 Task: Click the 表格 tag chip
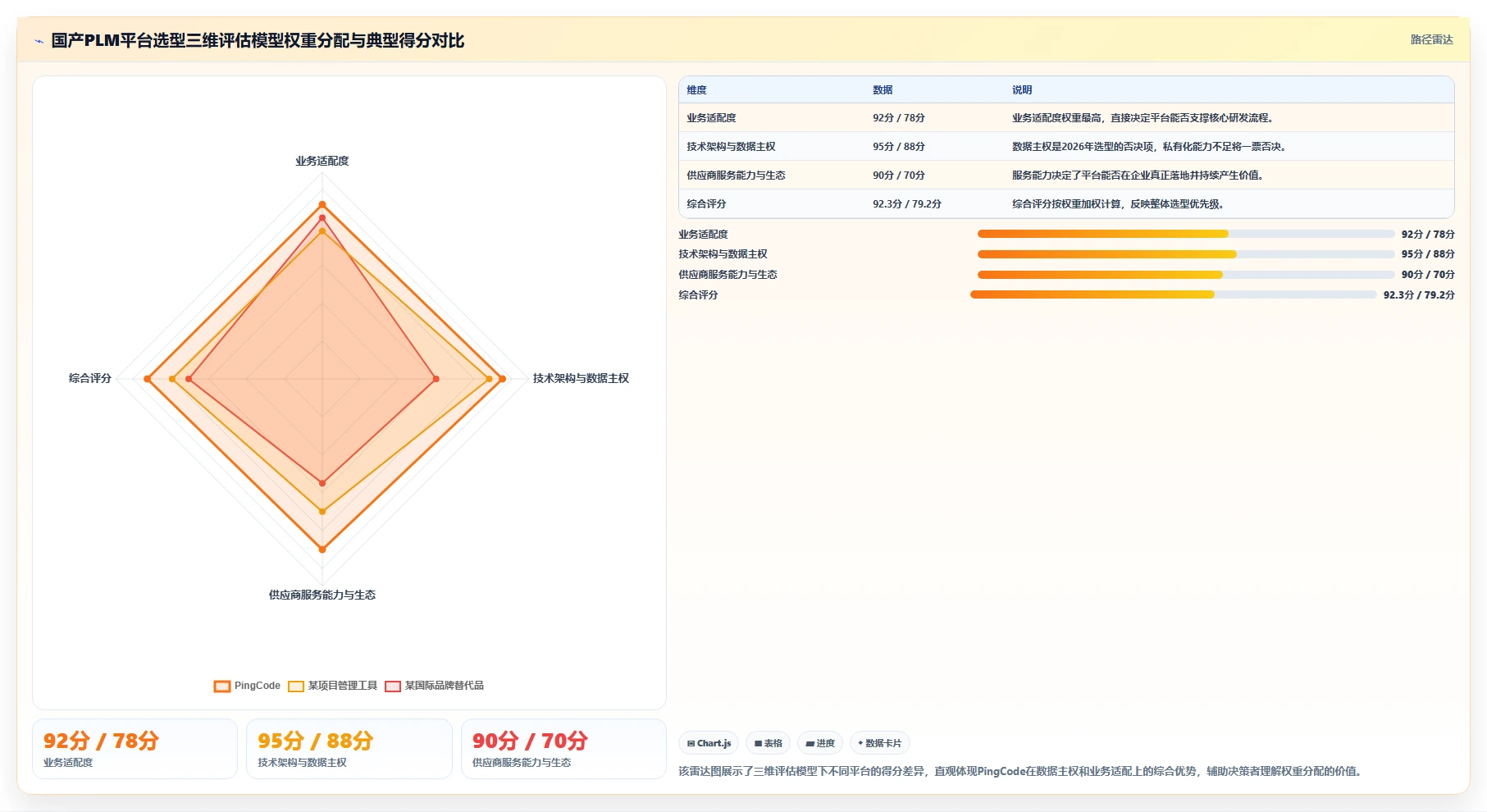(769, 743)
